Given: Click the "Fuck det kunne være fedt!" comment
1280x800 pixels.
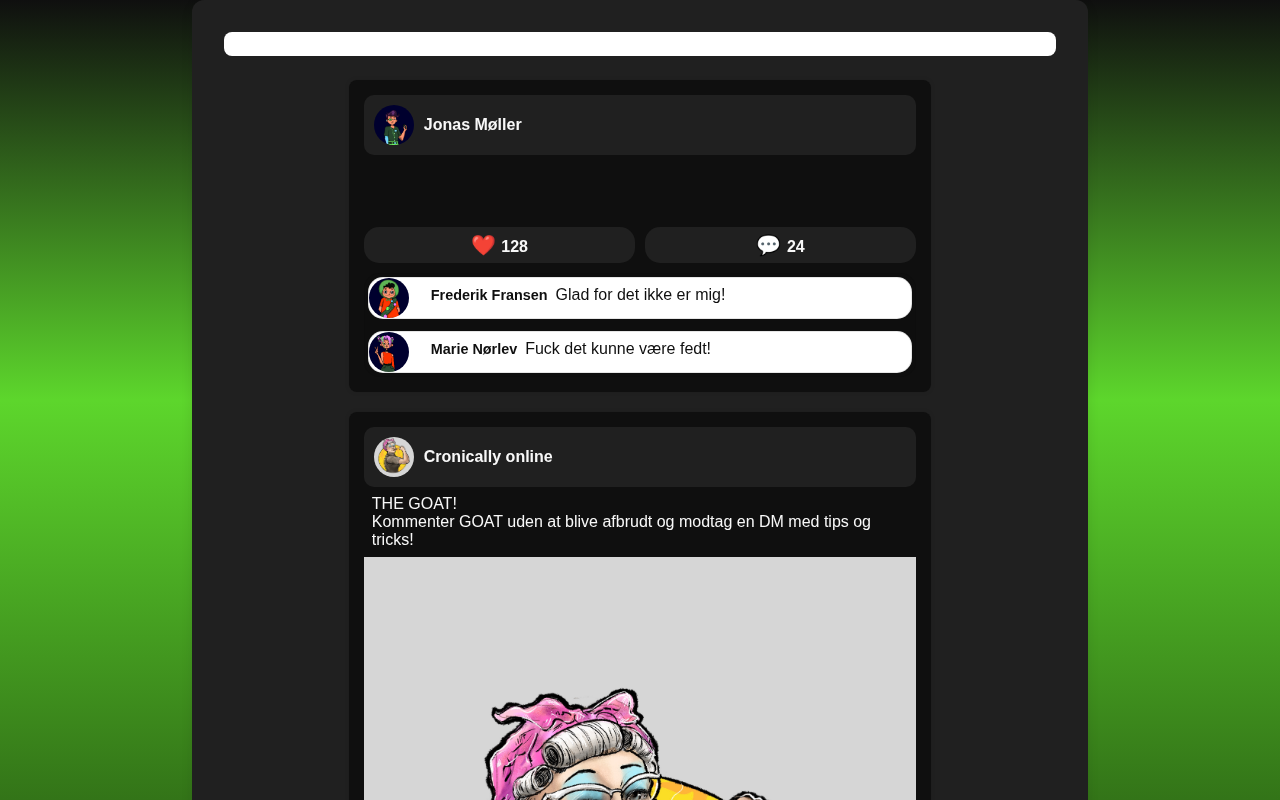Looking at the screenshot, I should click(x=618, y=349).
